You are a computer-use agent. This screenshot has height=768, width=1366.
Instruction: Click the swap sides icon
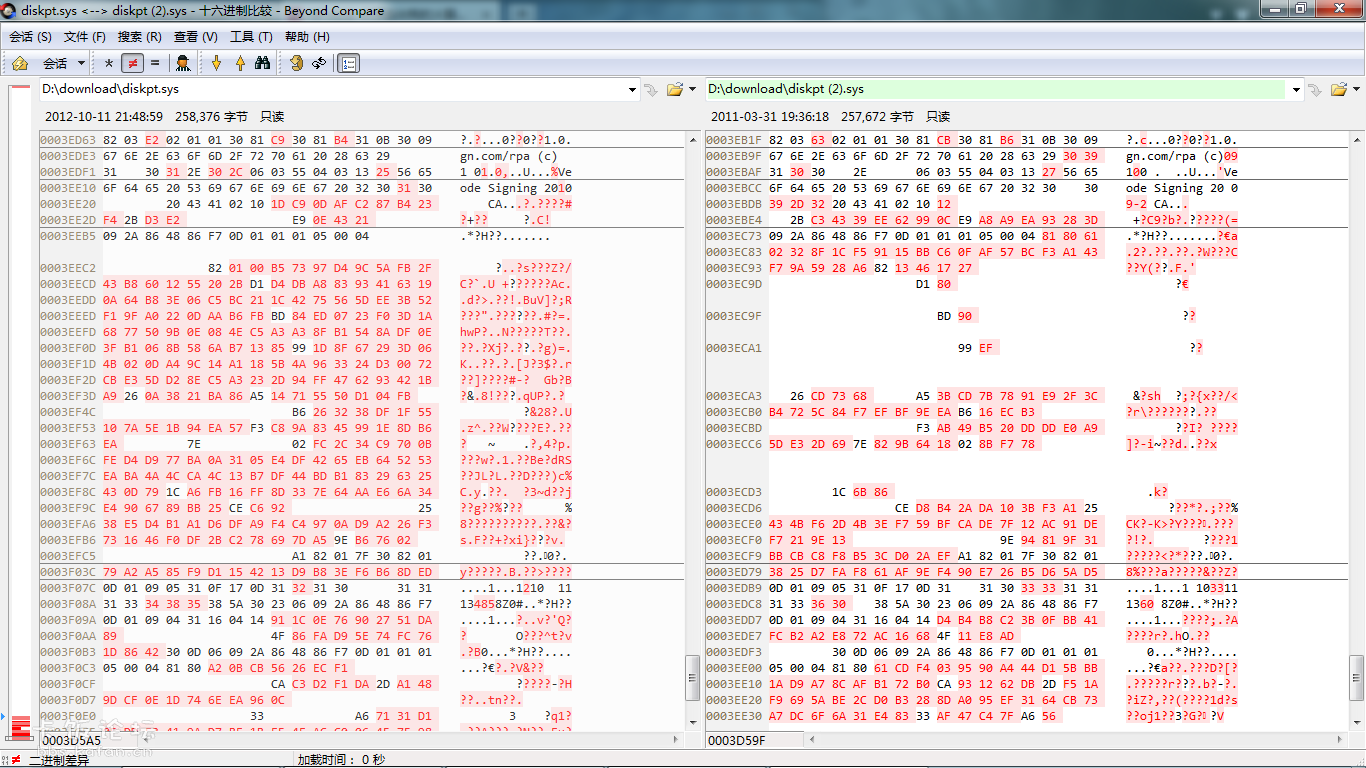pyautogui.click(x=296, y=63)
